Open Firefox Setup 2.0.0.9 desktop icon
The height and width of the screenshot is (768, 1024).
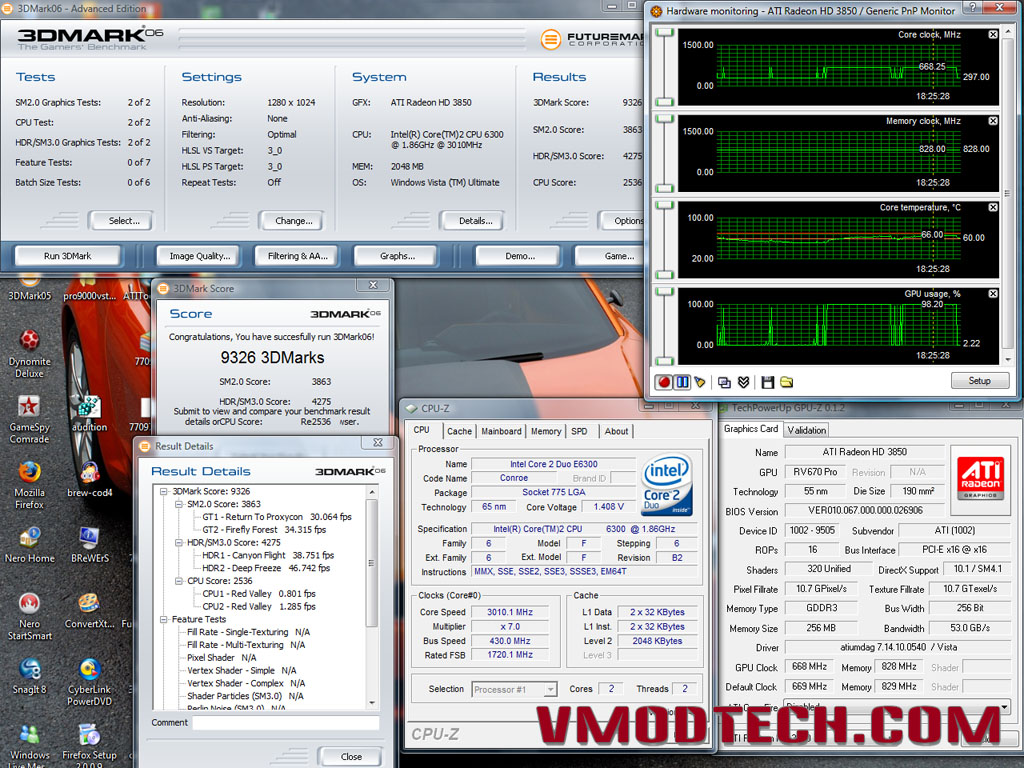coord(89,746)
